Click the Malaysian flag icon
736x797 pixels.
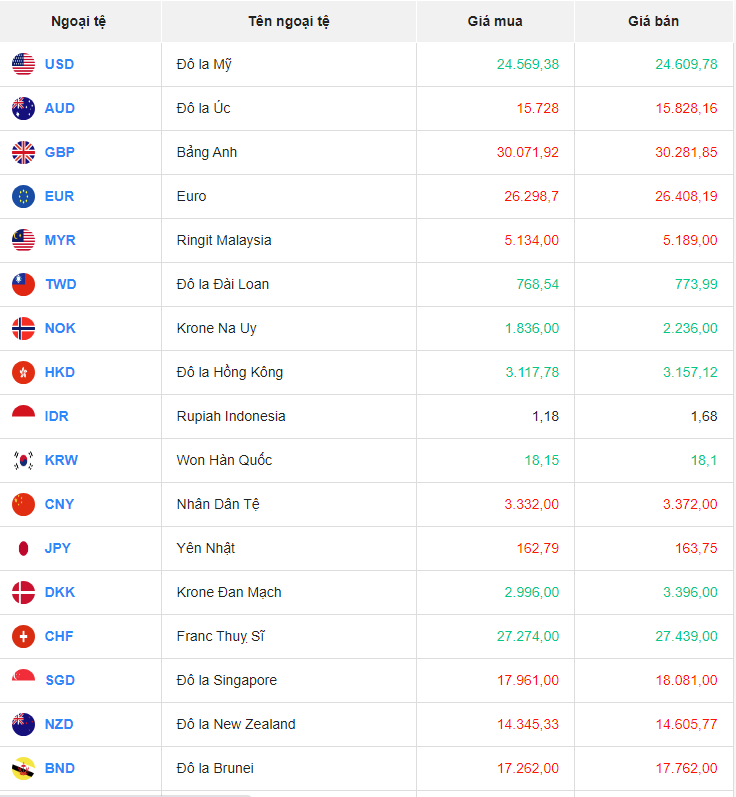(x=23, y=240)
